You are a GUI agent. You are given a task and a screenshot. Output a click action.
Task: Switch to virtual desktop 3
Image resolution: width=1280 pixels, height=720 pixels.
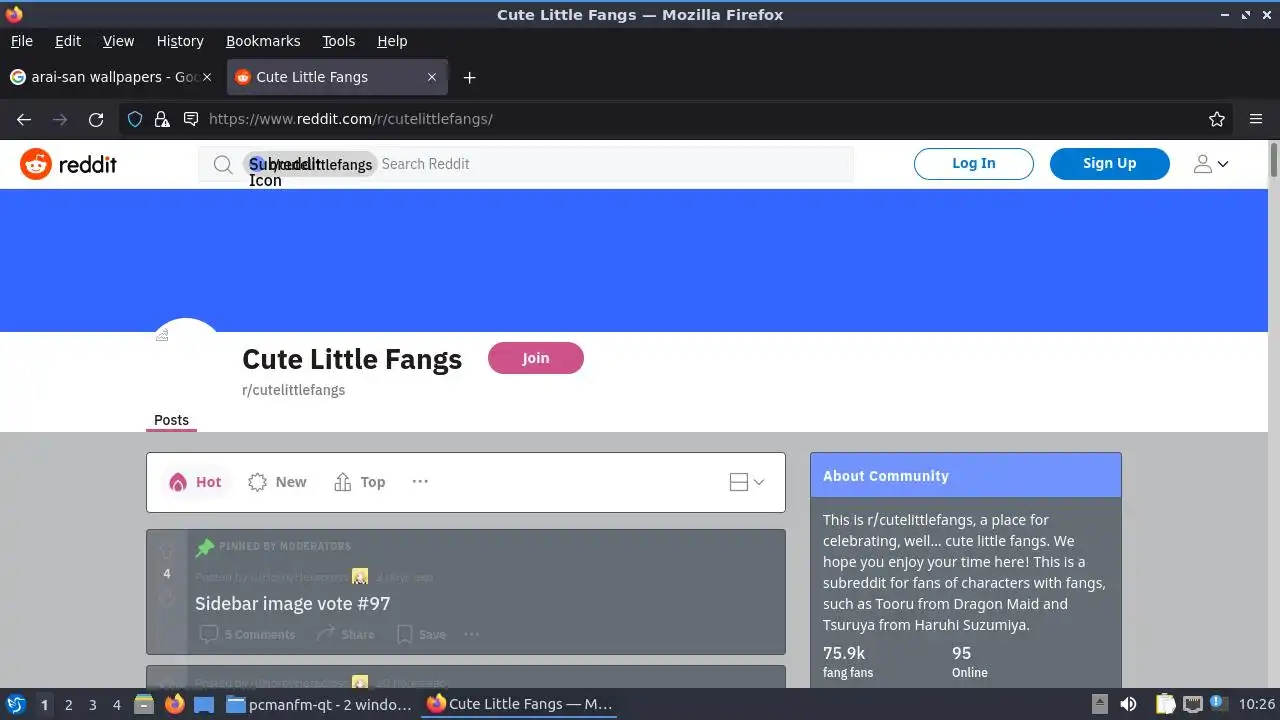[92, 704]
